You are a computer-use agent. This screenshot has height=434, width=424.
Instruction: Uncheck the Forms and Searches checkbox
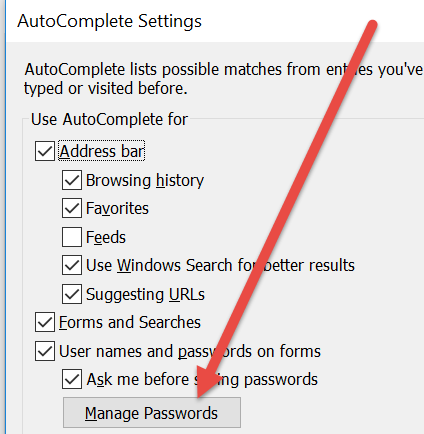(45, 322)
